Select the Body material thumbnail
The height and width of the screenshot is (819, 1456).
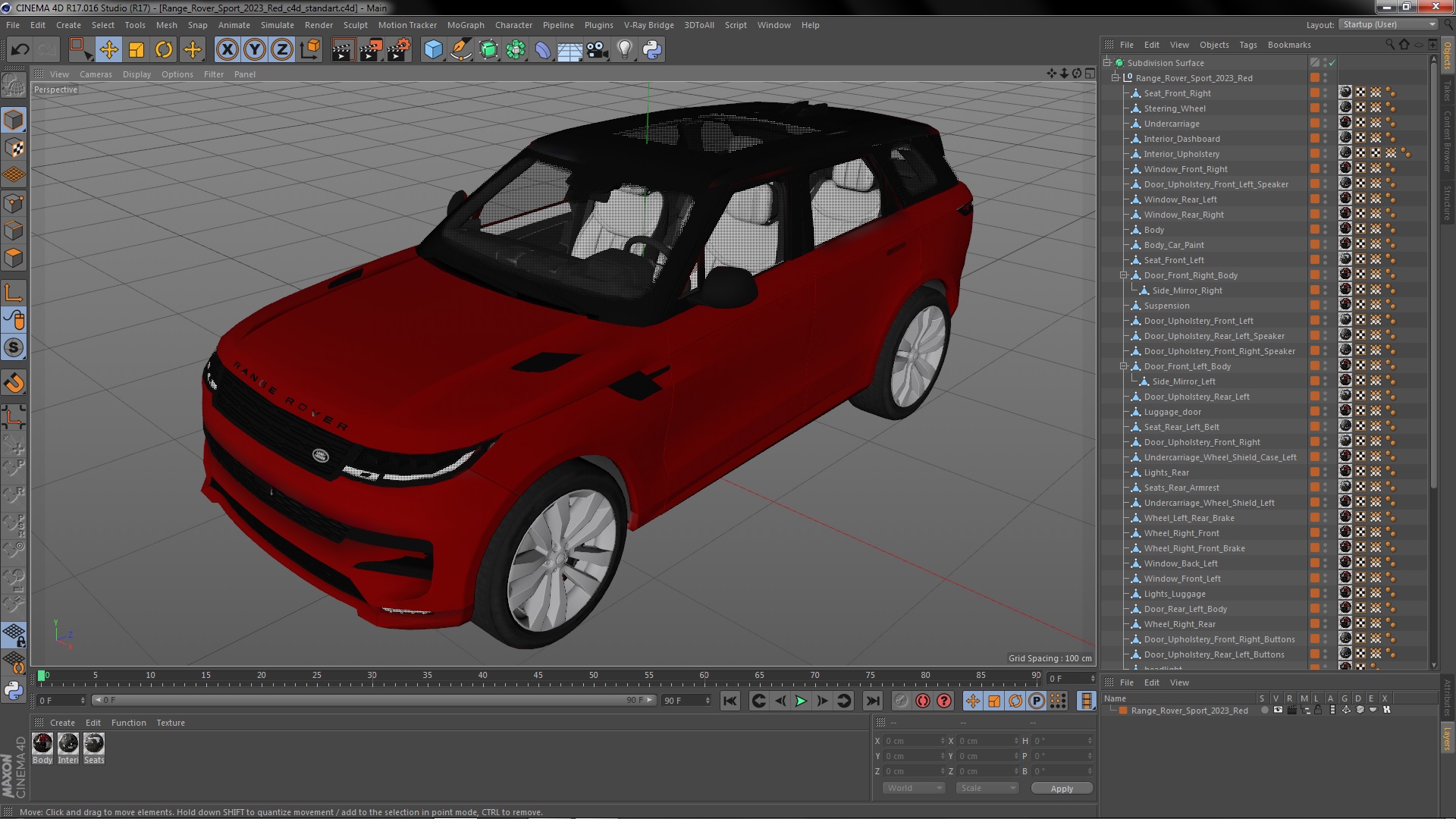coord(42,743)
